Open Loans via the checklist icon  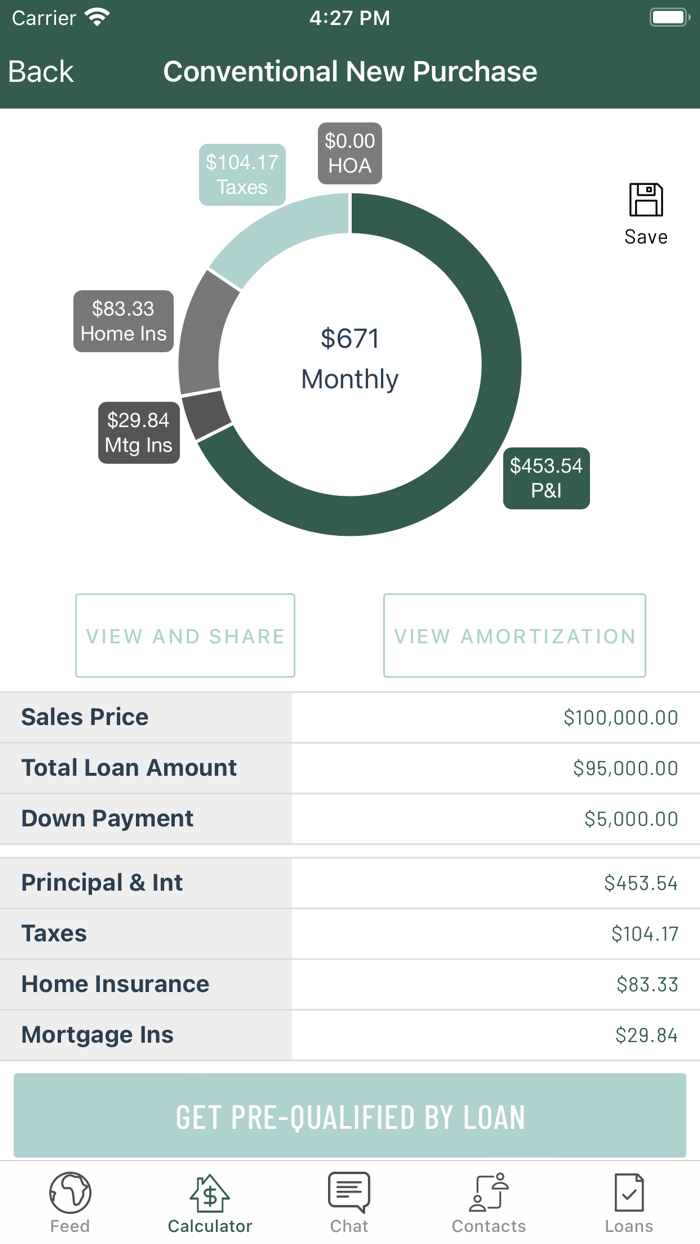pos(629,1192)
